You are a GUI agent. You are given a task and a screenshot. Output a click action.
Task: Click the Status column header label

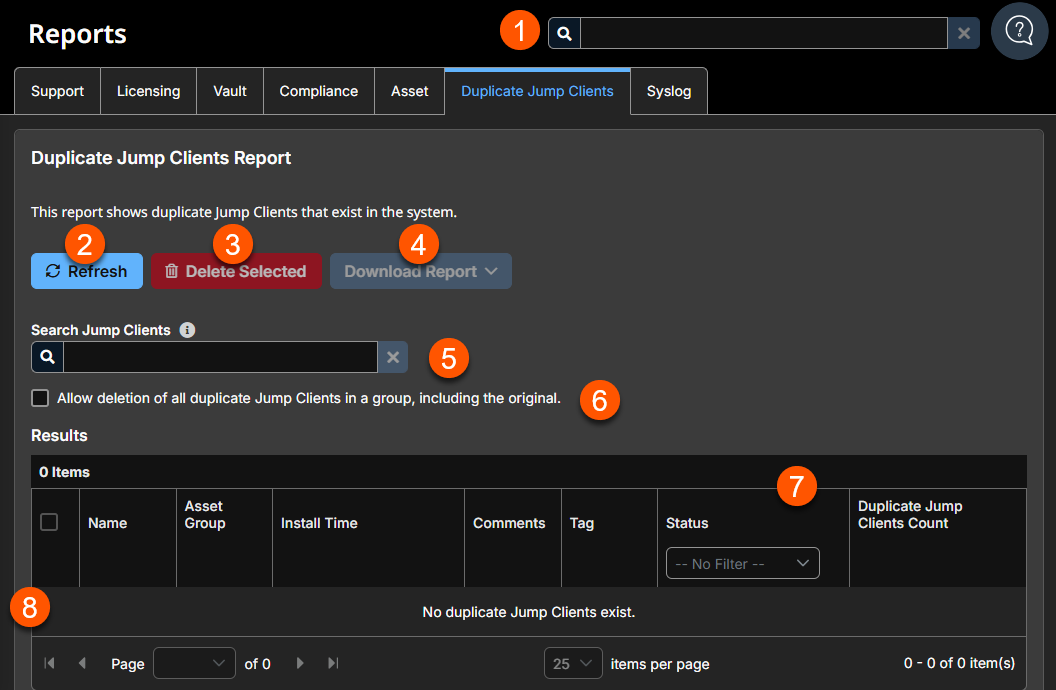(687, 523)
